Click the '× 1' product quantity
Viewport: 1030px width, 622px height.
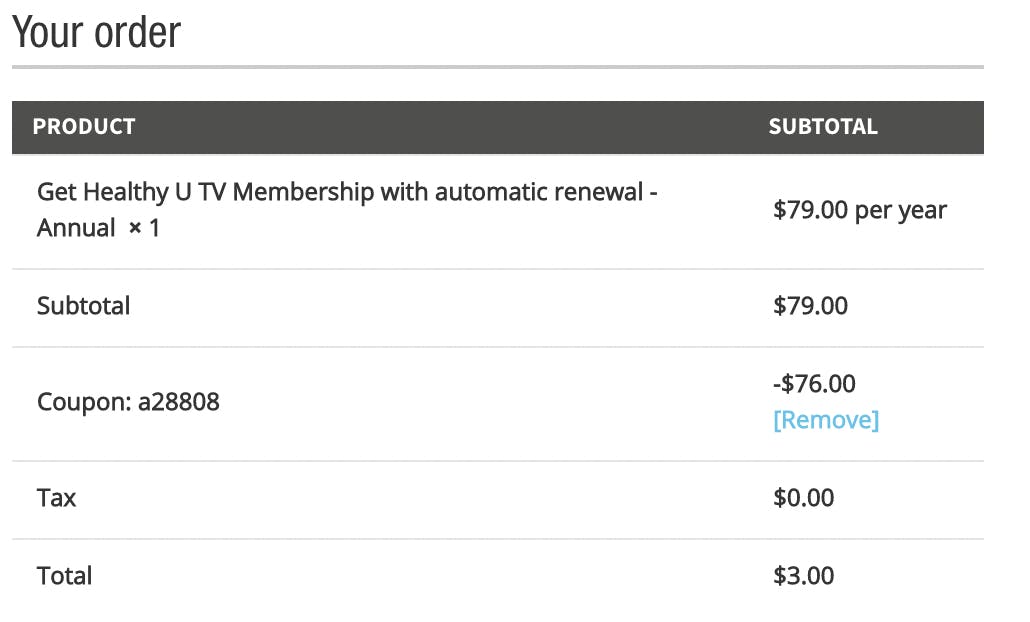[144, 228]
